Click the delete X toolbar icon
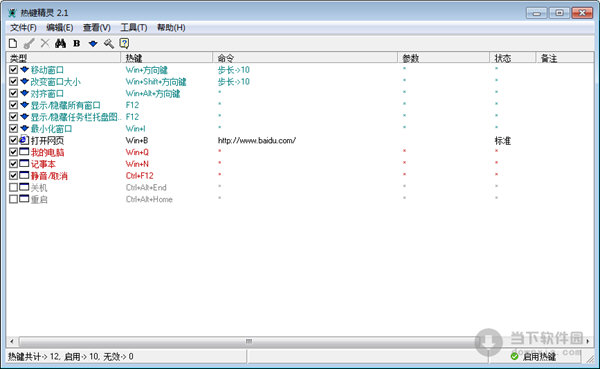 click(x=45, y=43)
